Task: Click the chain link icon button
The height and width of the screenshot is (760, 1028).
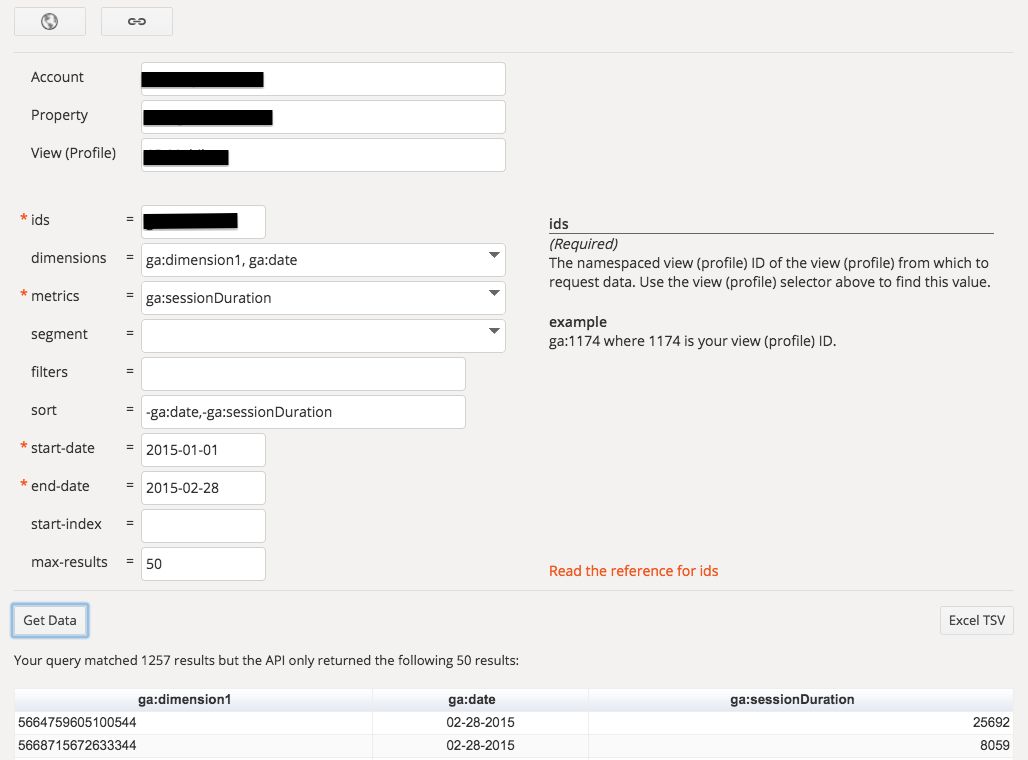Action: [137, 22]
